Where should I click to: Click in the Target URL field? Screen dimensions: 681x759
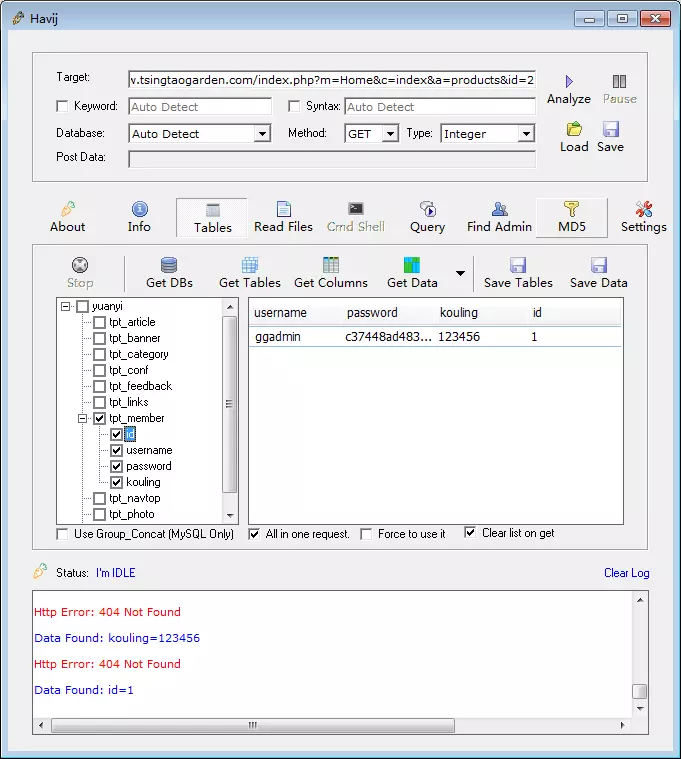pos(332,79)
